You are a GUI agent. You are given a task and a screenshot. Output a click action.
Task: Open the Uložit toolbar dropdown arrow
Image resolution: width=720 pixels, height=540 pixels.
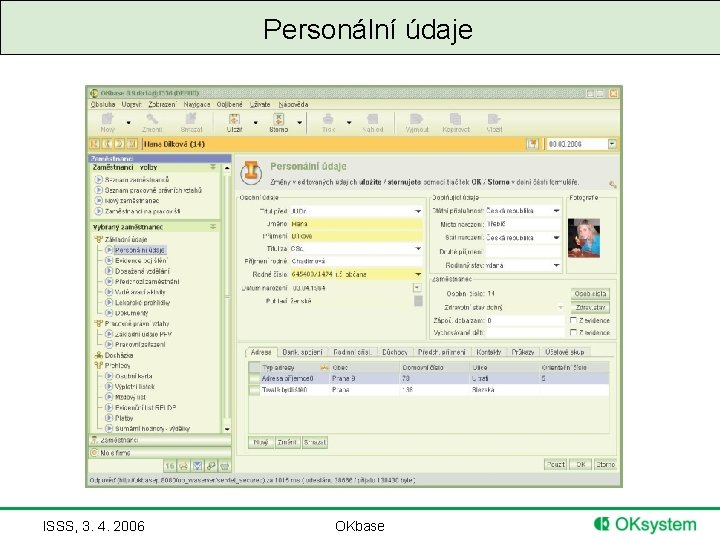256,123
